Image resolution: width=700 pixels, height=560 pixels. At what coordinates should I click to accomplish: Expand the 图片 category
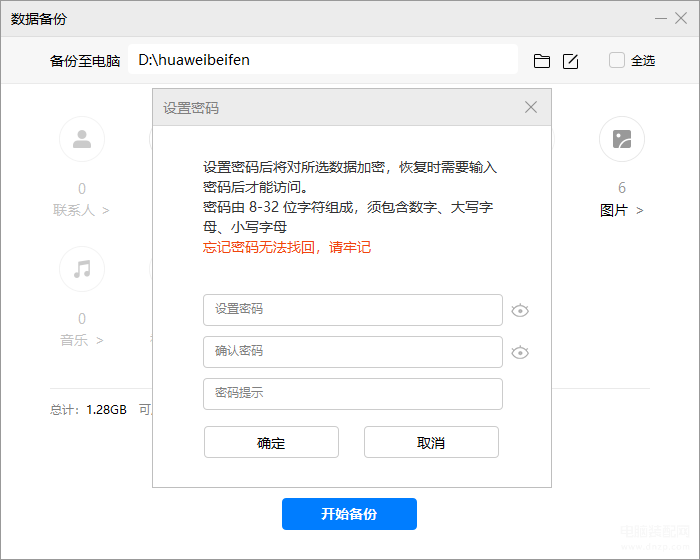pyautogui.click(x=621, y=210)
